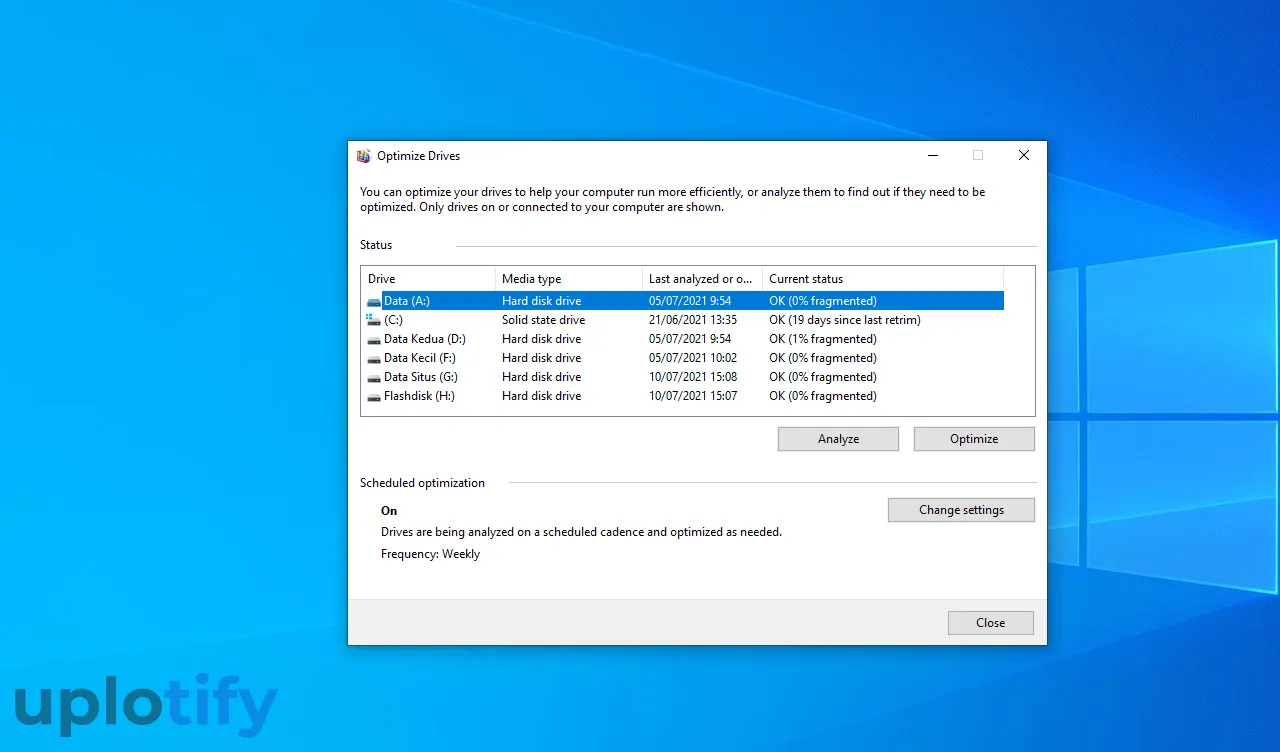Close the Optimize Drives dialog
The width and height of the screenshot is (1280, 752).
pyautogui.click(x=990, y=623)
